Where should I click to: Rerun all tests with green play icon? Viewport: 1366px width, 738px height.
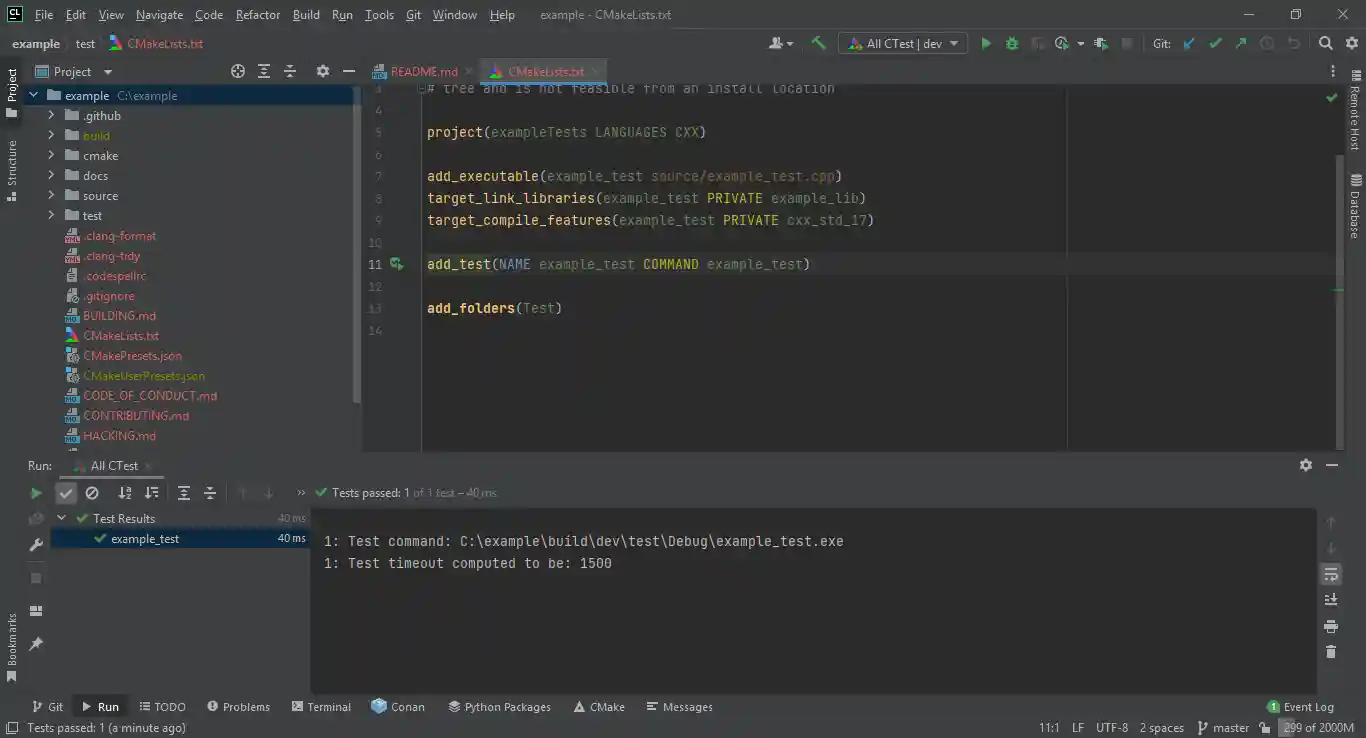(37, 492)
